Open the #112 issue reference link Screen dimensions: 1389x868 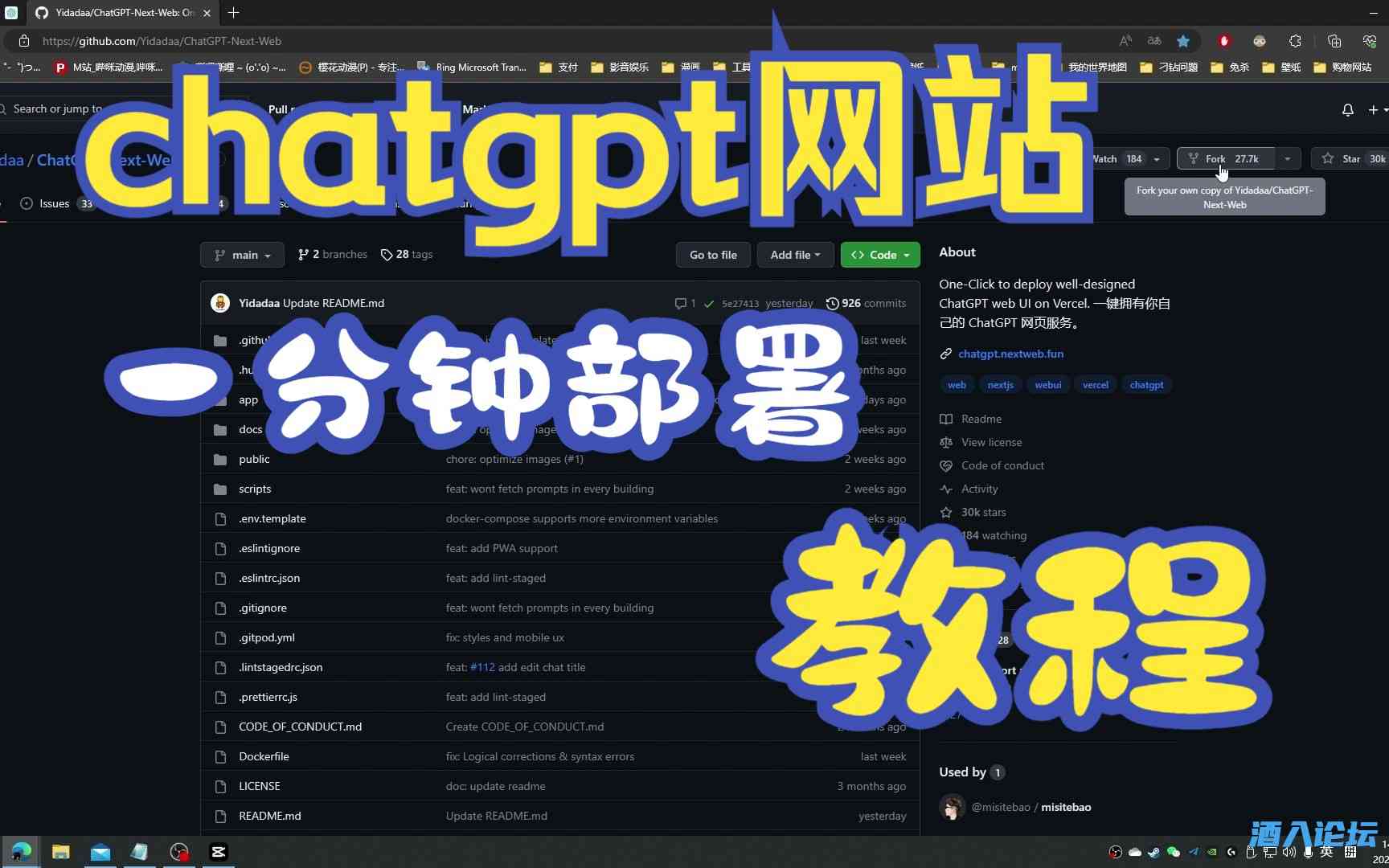click(482, 668)
